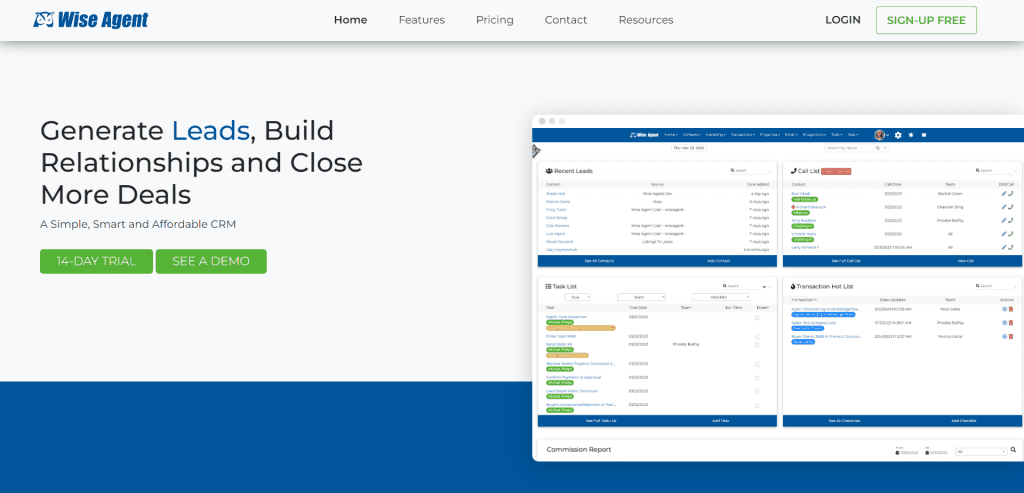
Task: Click Add Contact in Recent Leads panel
Action: click(x=718, y=261)
